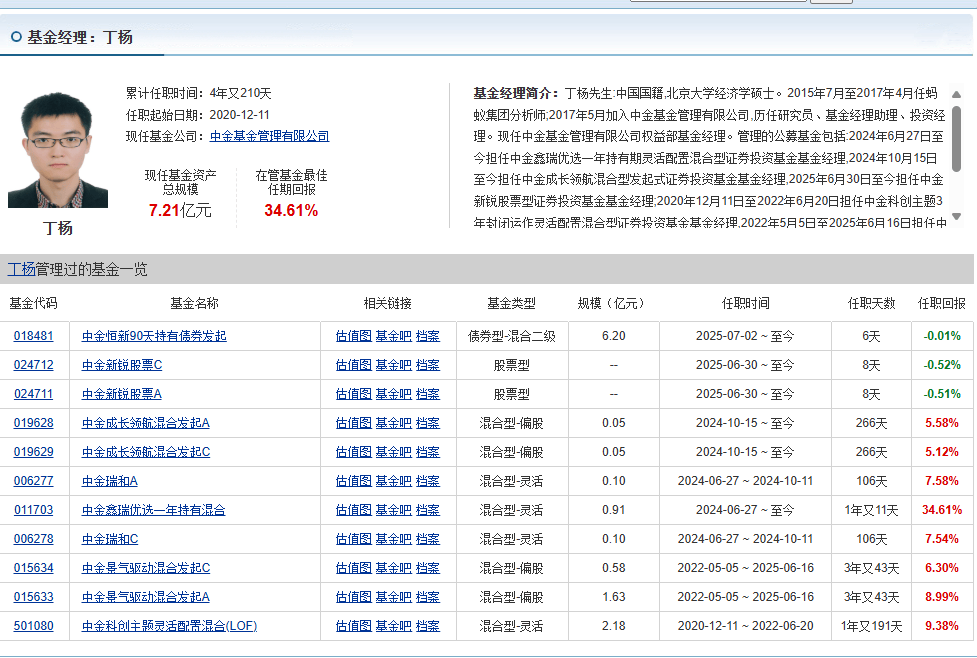Open 估值图 for fund 019629
The image size is (977, 658).
[354, 452]
